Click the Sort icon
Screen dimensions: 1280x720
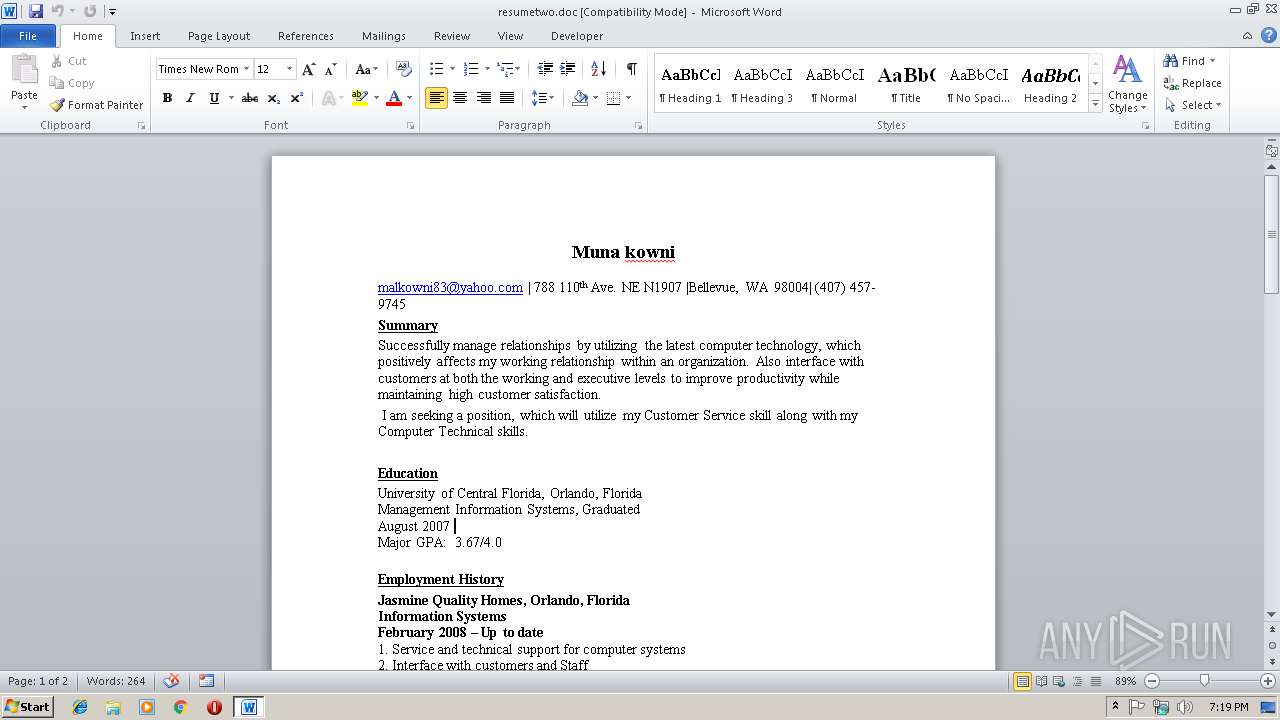pyautogui.click(x=598, y=69)
